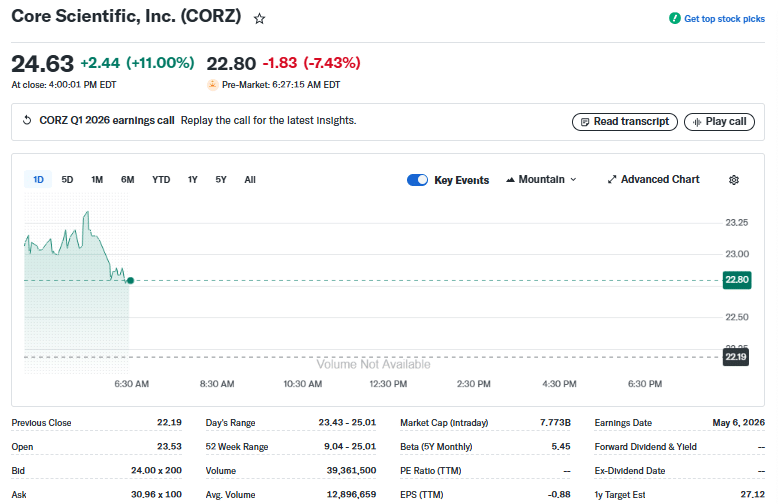Show the YTD chart range
Image resolution: width=778 pixels, height=504 pixels.
[161, 180]
